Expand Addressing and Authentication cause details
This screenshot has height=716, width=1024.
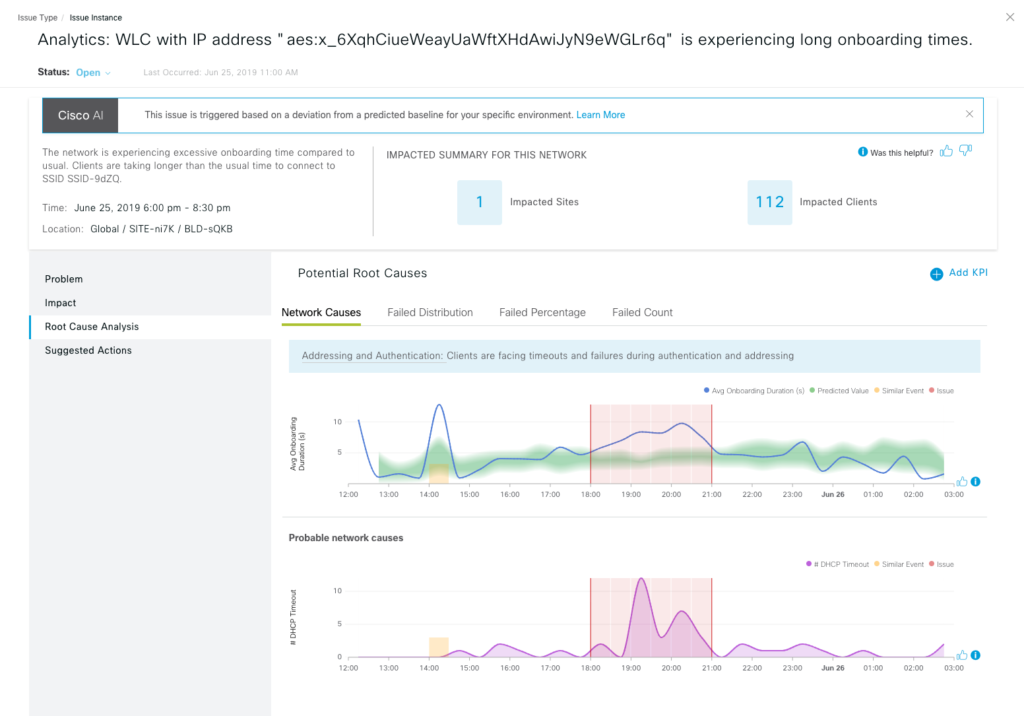[x=371, y=356]
